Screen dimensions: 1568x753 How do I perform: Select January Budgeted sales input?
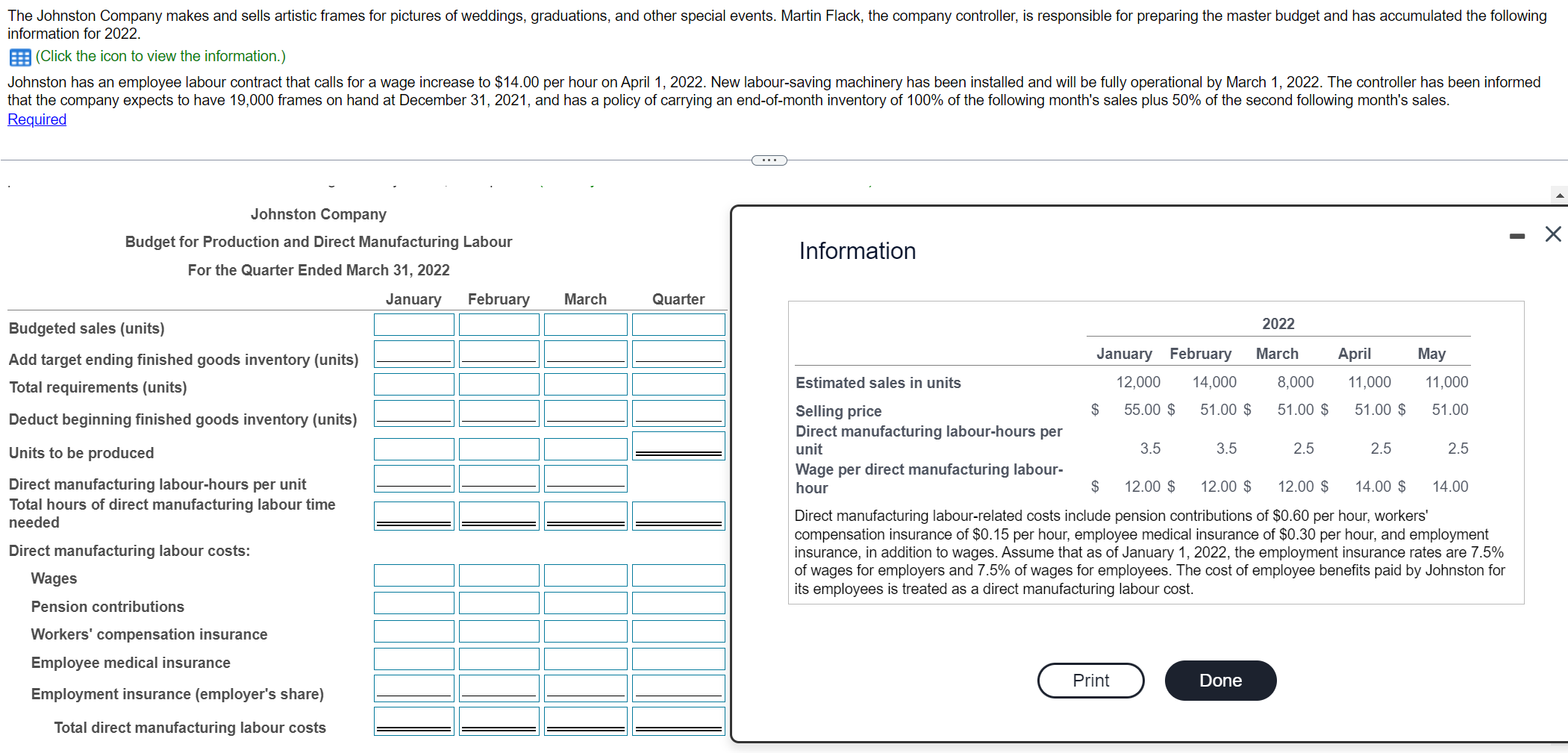pyautogui.click(x=414, y=325)
